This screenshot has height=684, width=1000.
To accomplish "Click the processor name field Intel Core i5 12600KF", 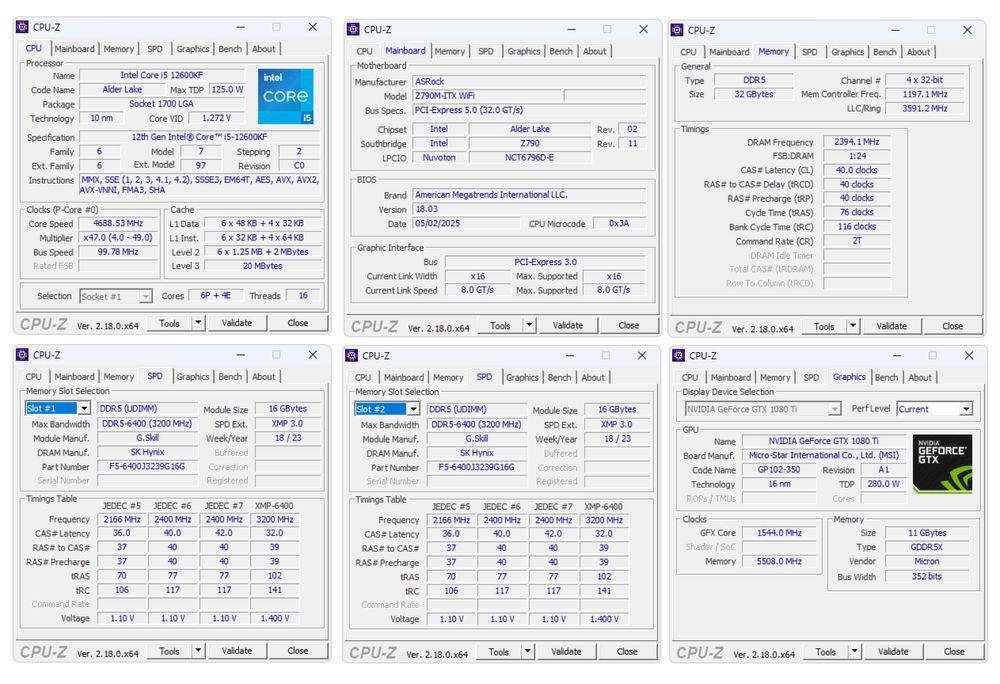I will tap(162, 75).
